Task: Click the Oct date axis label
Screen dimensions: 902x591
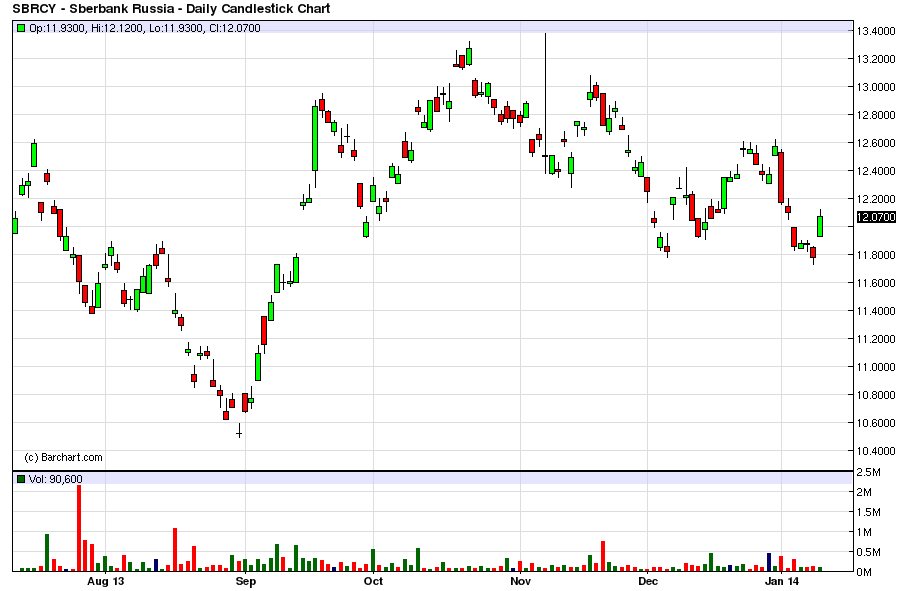Action: [x=373, y=581]
